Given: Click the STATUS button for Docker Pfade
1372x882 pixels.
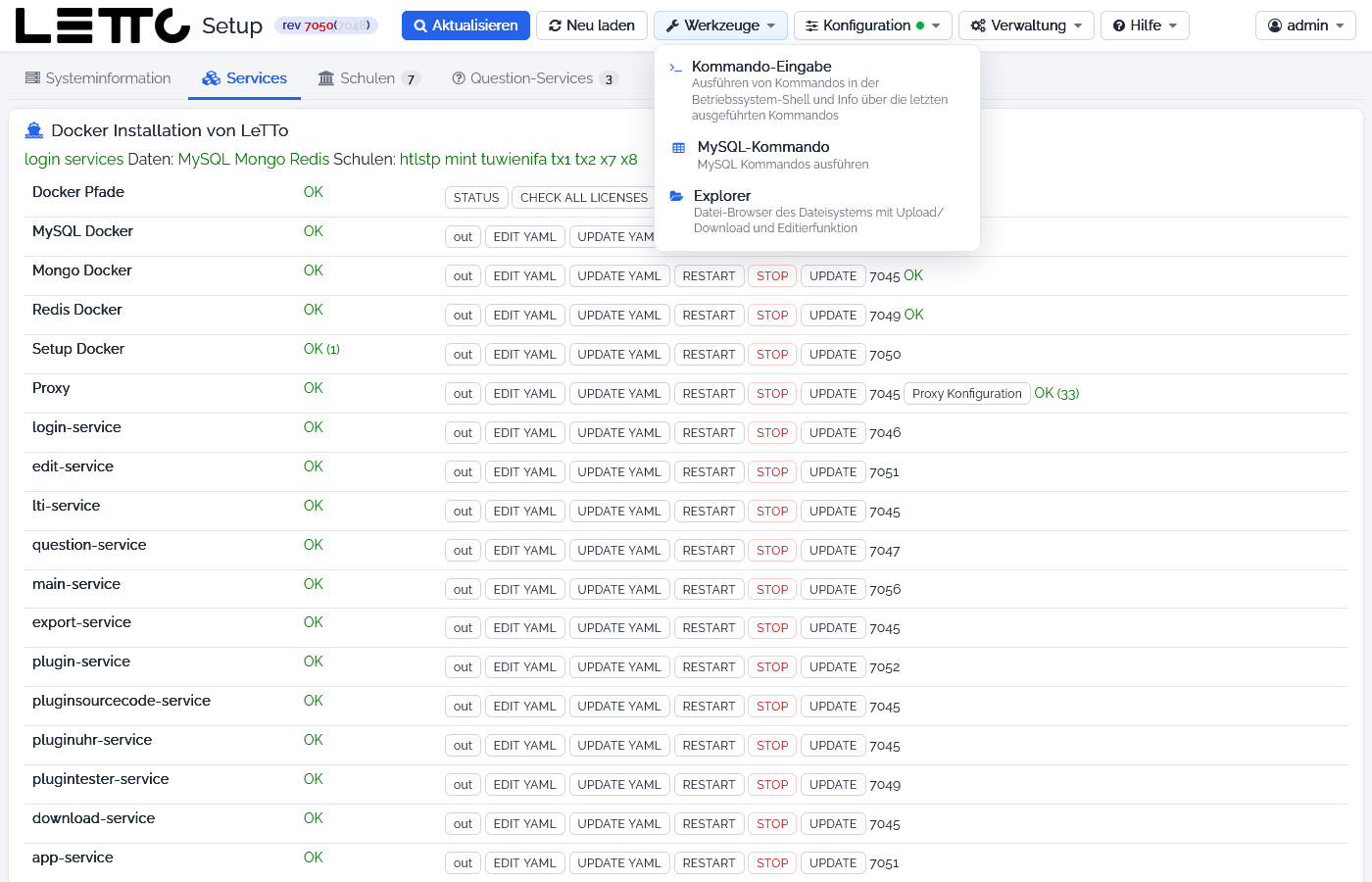Looking at the screenshot, I should coord(476,198).
